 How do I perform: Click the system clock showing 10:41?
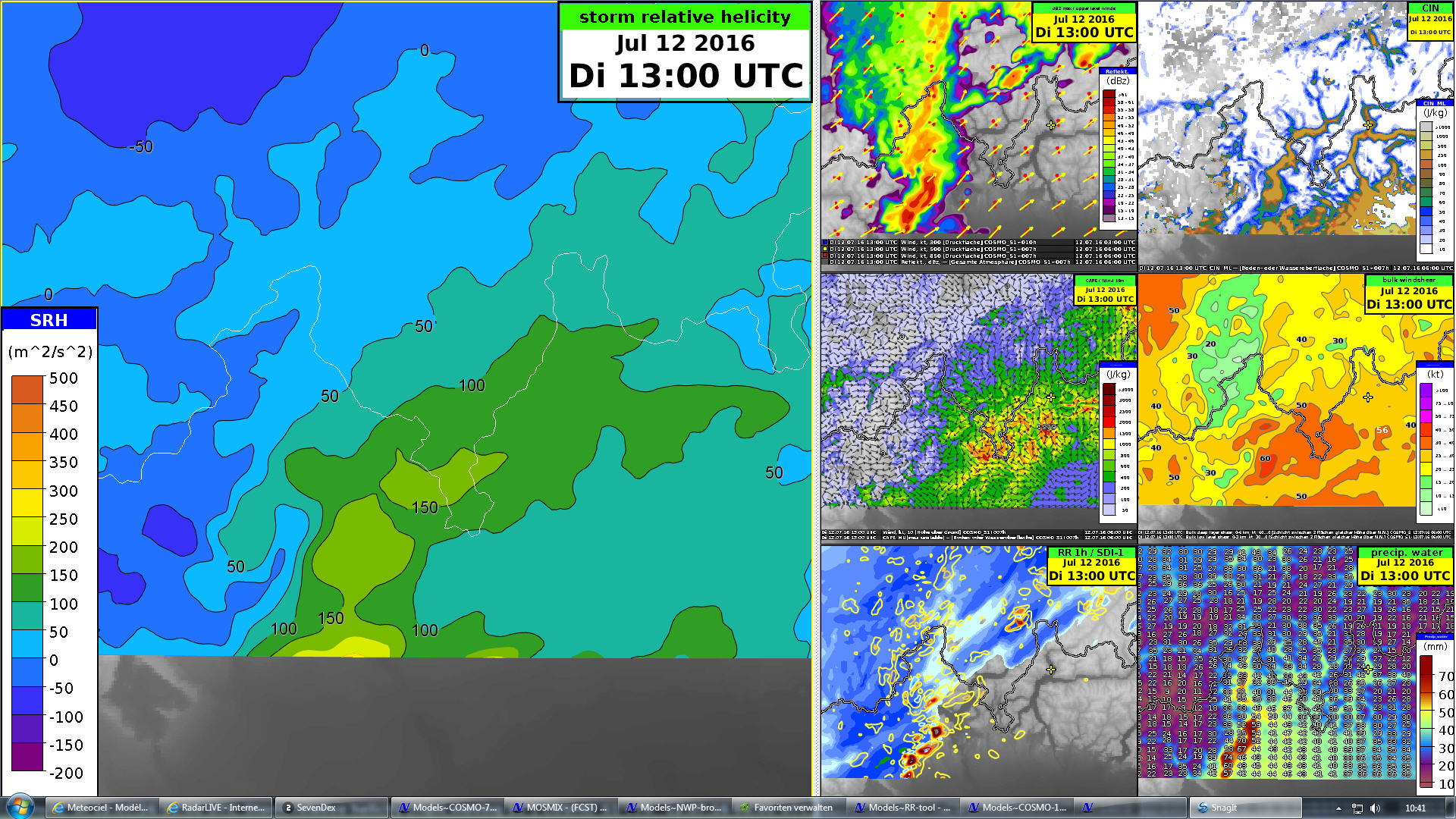pos(1415,808)
